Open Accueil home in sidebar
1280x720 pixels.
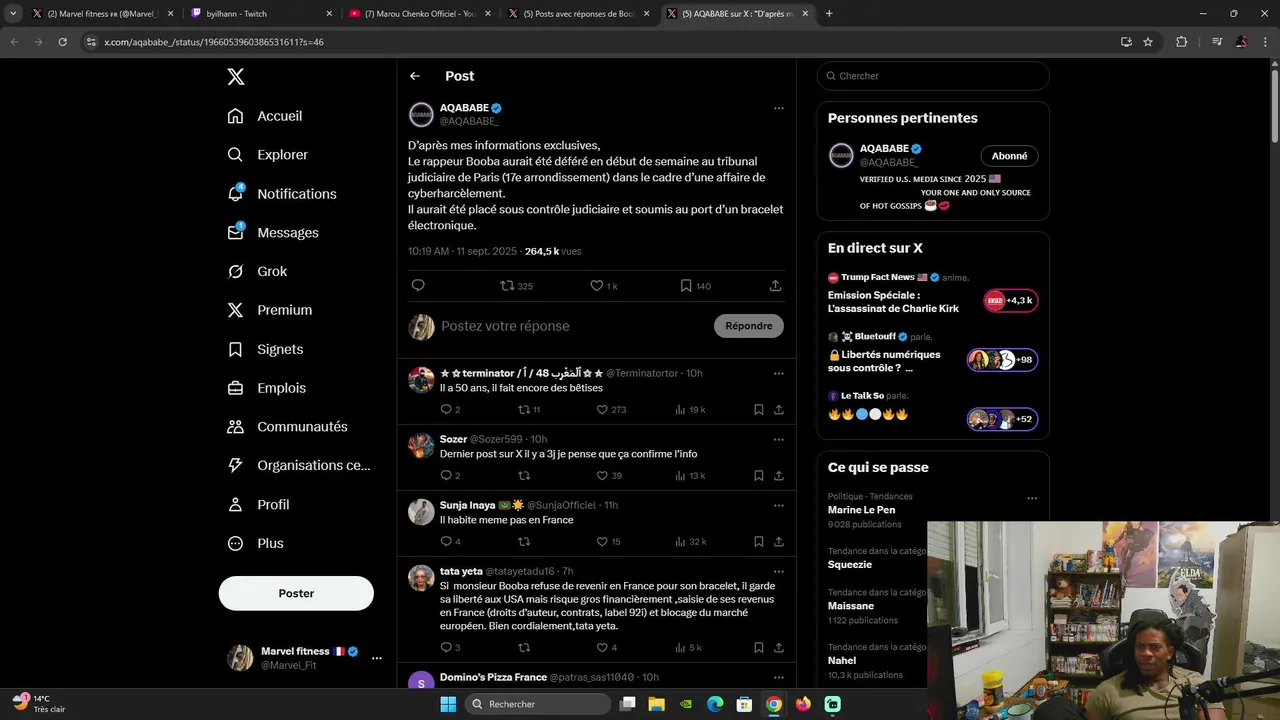coord(265,116)
